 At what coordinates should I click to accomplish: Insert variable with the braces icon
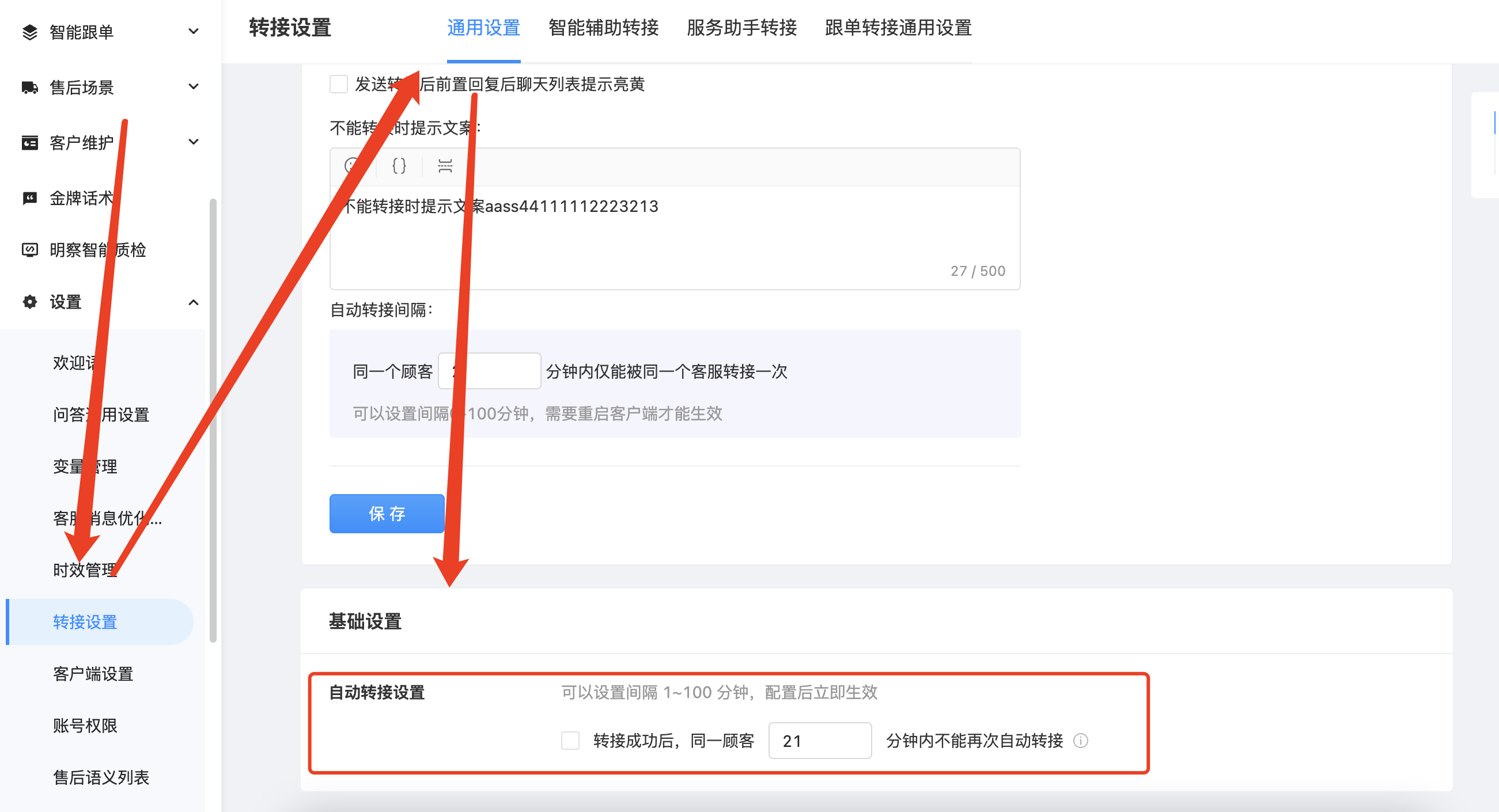pyautogui.click(x=399, y=166)
